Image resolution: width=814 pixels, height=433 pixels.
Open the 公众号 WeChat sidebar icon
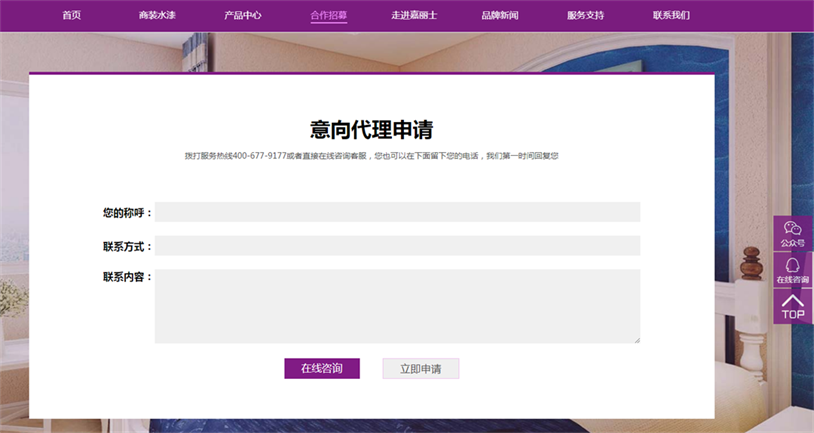(792, 233)
